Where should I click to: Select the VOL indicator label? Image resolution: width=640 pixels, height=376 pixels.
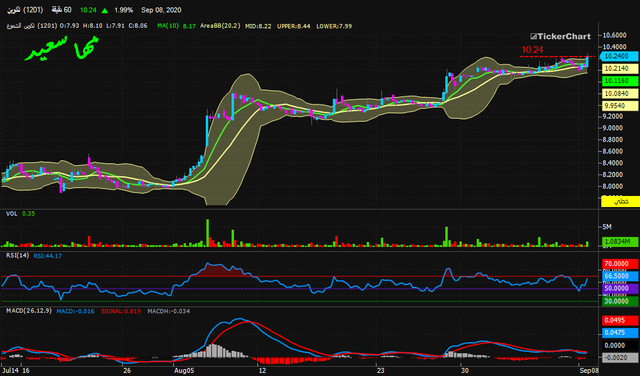point(11,214)
